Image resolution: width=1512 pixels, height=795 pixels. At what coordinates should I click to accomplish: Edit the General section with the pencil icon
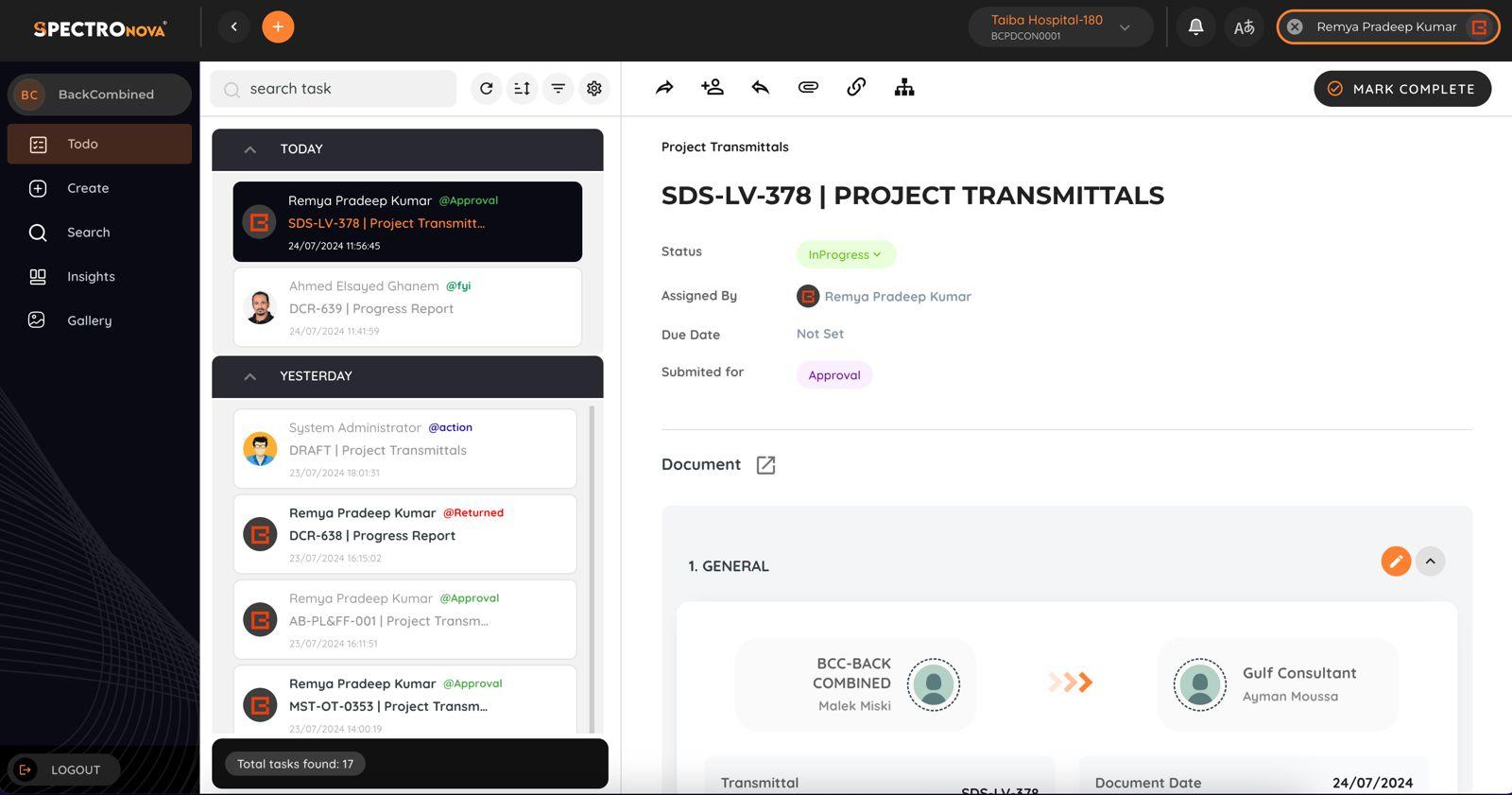(x=1396, y=561)
